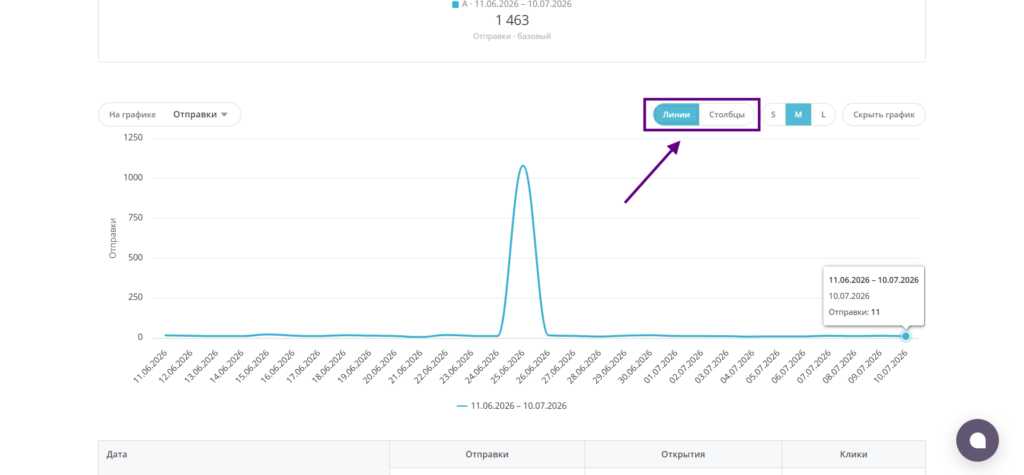
Task: Select chart size M
Action: point(798,114)
